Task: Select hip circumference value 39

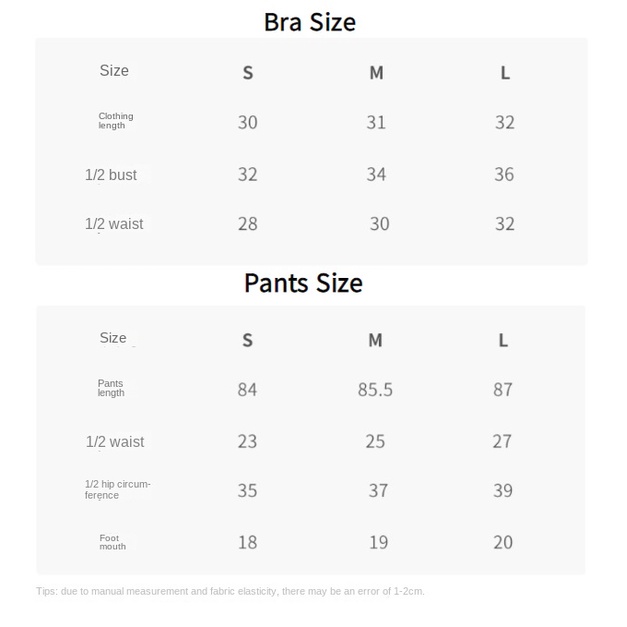Action: coord(503,491)
